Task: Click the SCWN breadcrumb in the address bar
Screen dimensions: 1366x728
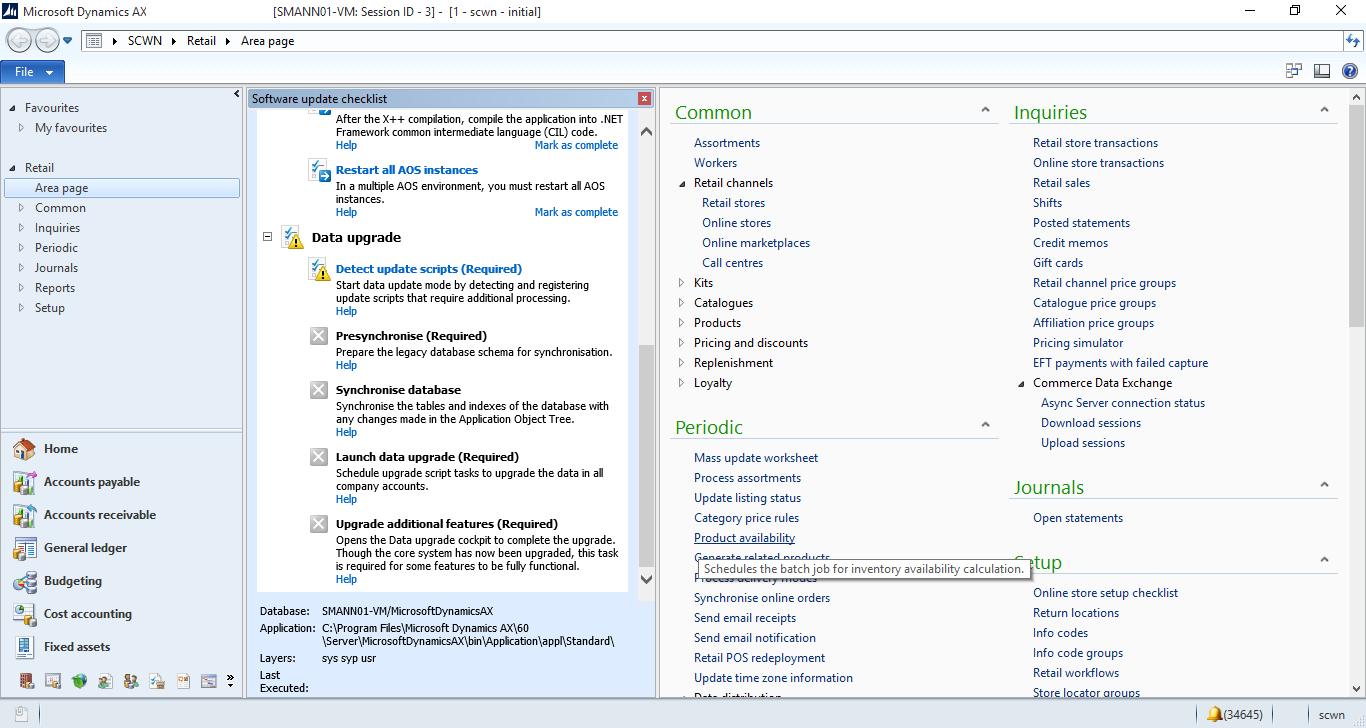Action: tap(145, 41)
